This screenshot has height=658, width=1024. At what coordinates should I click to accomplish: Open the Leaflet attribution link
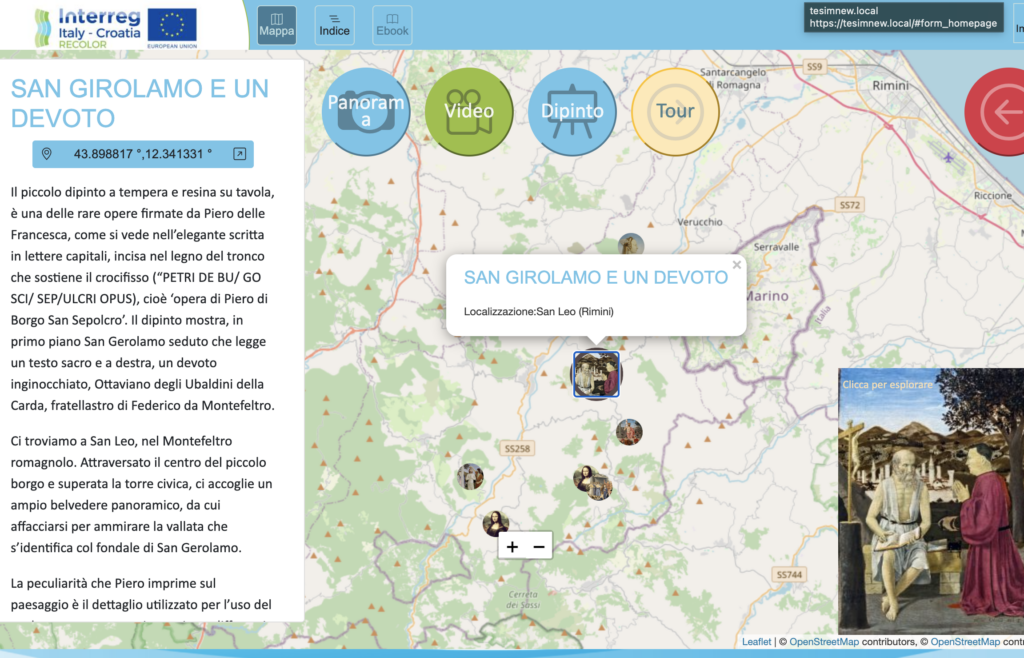pos(756,642)
